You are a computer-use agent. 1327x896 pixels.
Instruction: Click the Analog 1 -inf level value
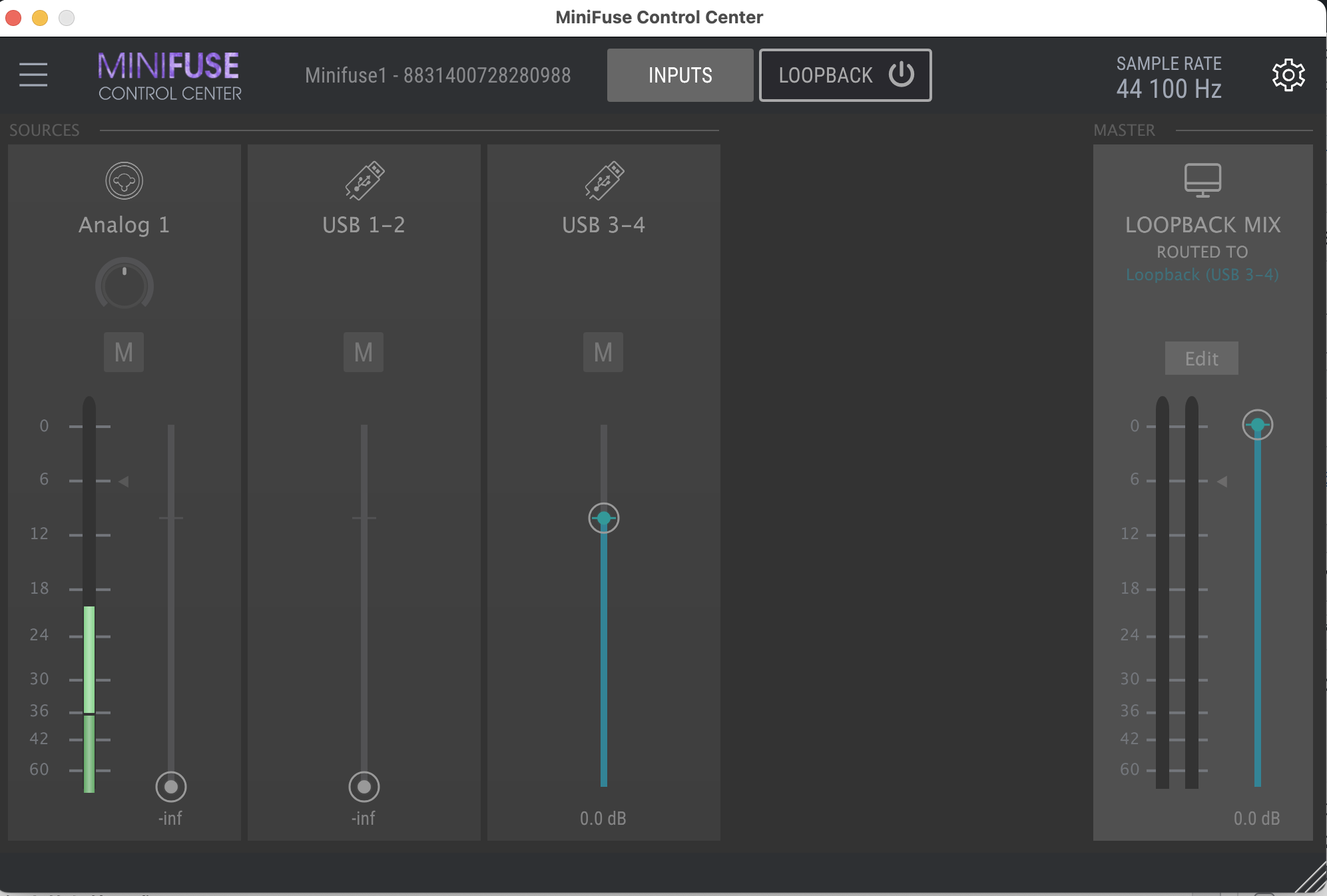[170, 818]
